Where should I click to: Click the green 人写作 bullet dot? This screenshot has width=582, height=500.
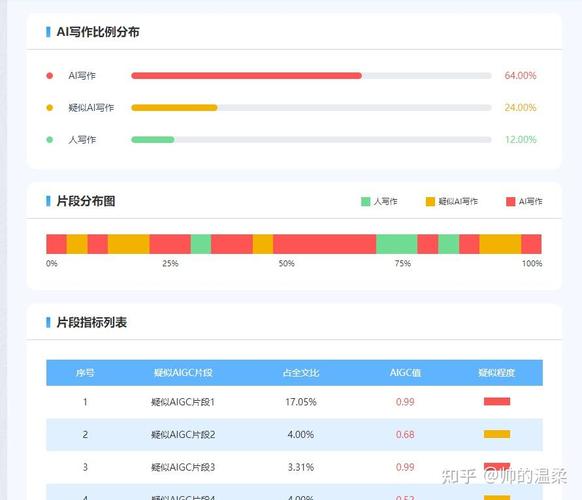[49, 140]
